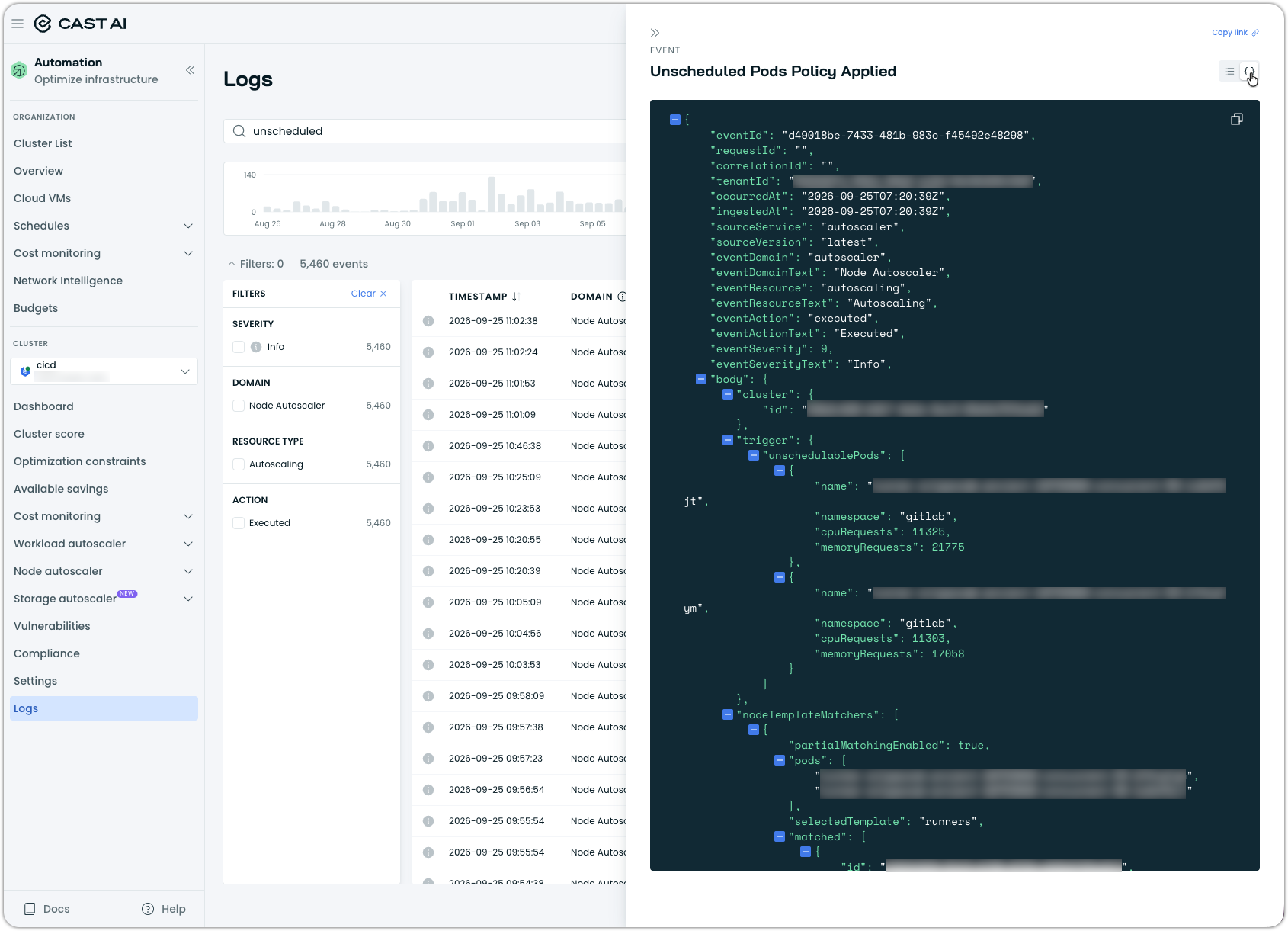Open the cicd cluster dropdown
Image resolution: width=1288 pixels, height=931 pixels.
pyautogui.click(x=104, y=371)
